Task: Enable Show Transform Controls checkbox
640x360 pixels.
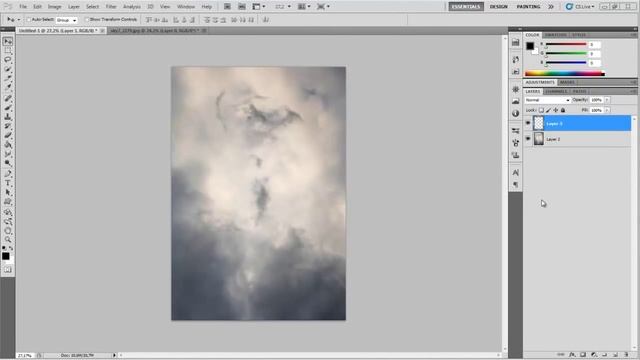Action: [x=87, y=20]
